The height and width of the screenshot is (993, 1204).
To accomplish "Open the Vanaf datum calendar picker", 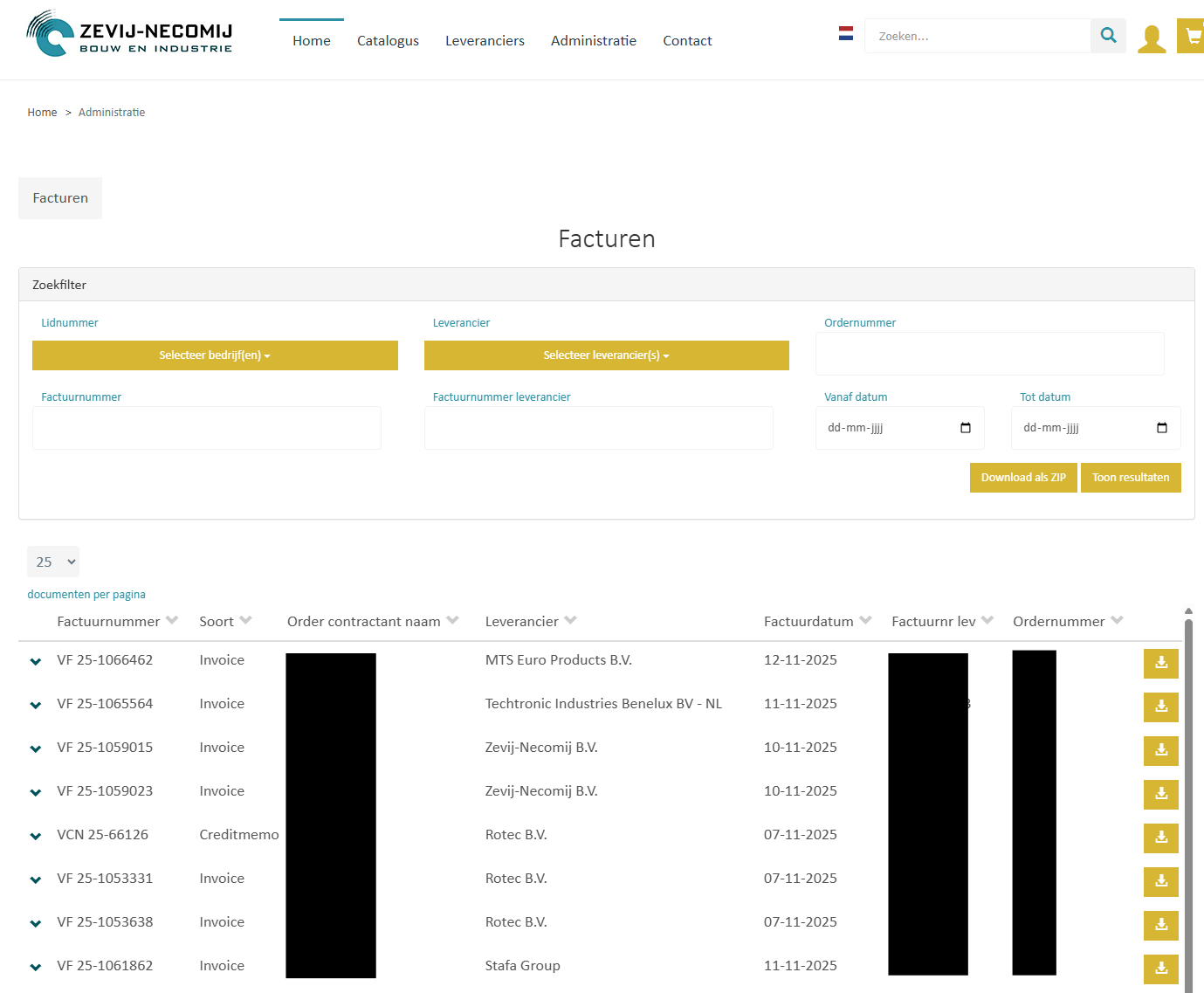I will 966,428.
